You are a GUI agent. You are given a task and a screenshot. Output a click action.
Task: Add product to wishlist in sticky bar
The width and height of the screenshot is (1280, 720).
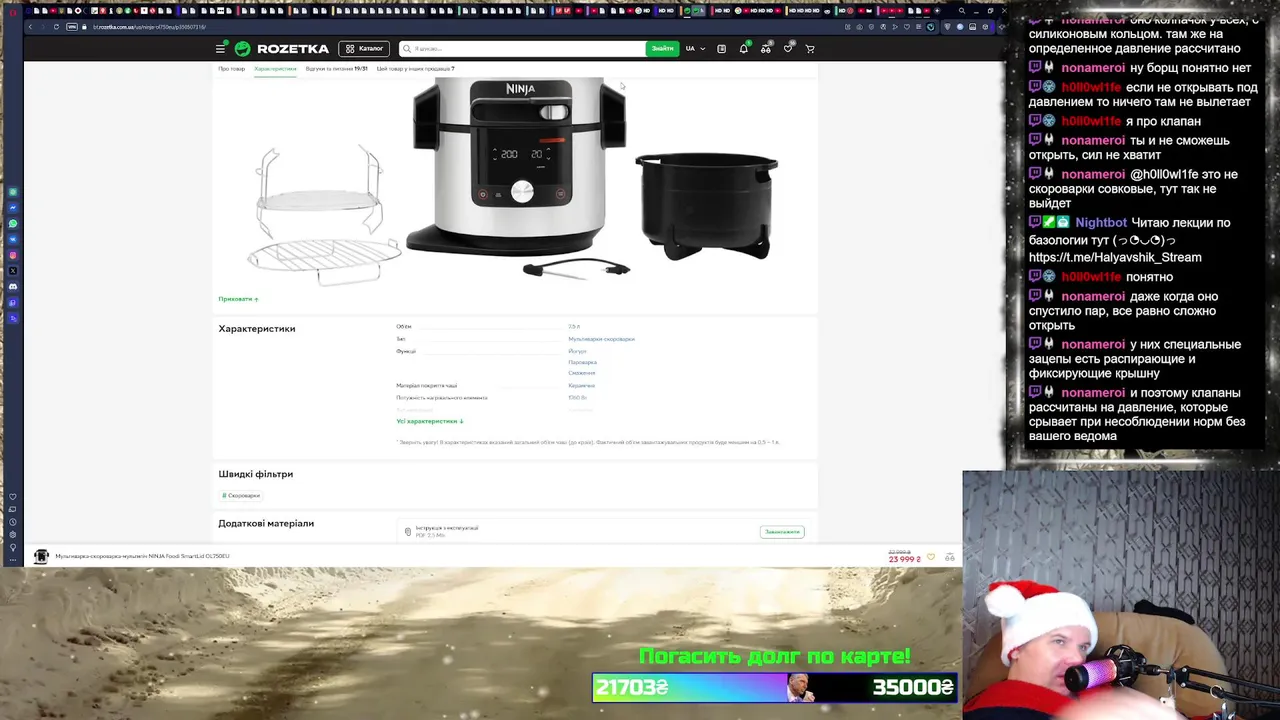click(x=931, y=557)
